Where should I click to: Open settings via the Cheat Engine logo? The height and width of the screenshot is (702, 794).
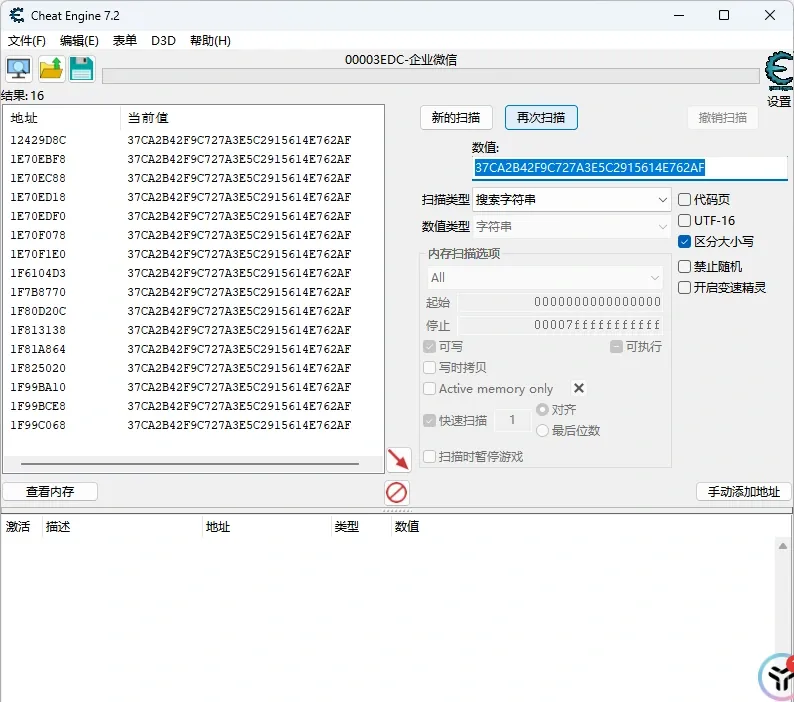pyautogui.click(x=778, y=70)
